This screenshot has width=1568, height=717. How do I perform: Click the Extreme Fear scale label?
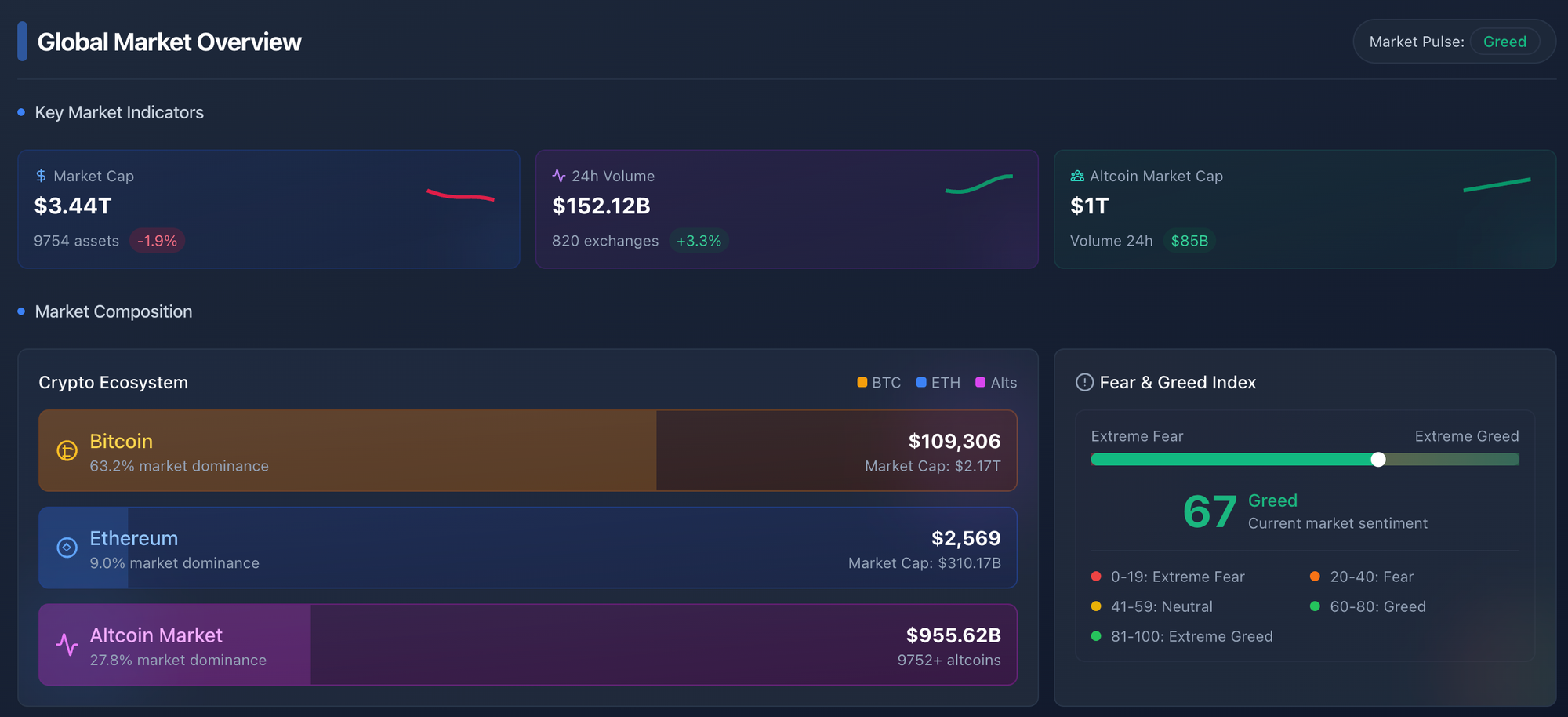pyautogui.click(x=1137, y=436)
